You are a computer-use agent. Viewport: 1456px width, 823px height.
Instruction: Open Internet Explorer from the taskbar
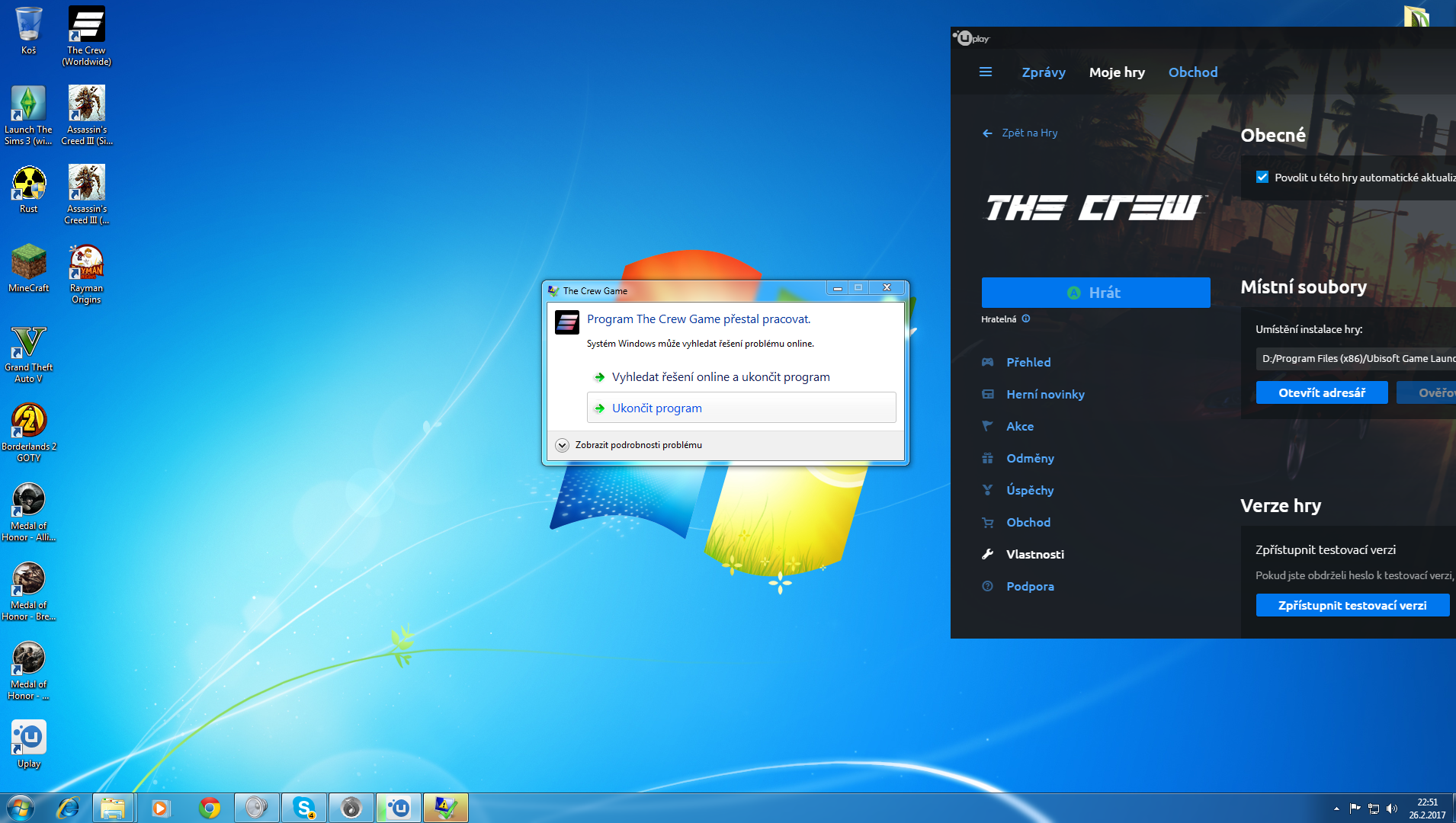click(68, 808)
